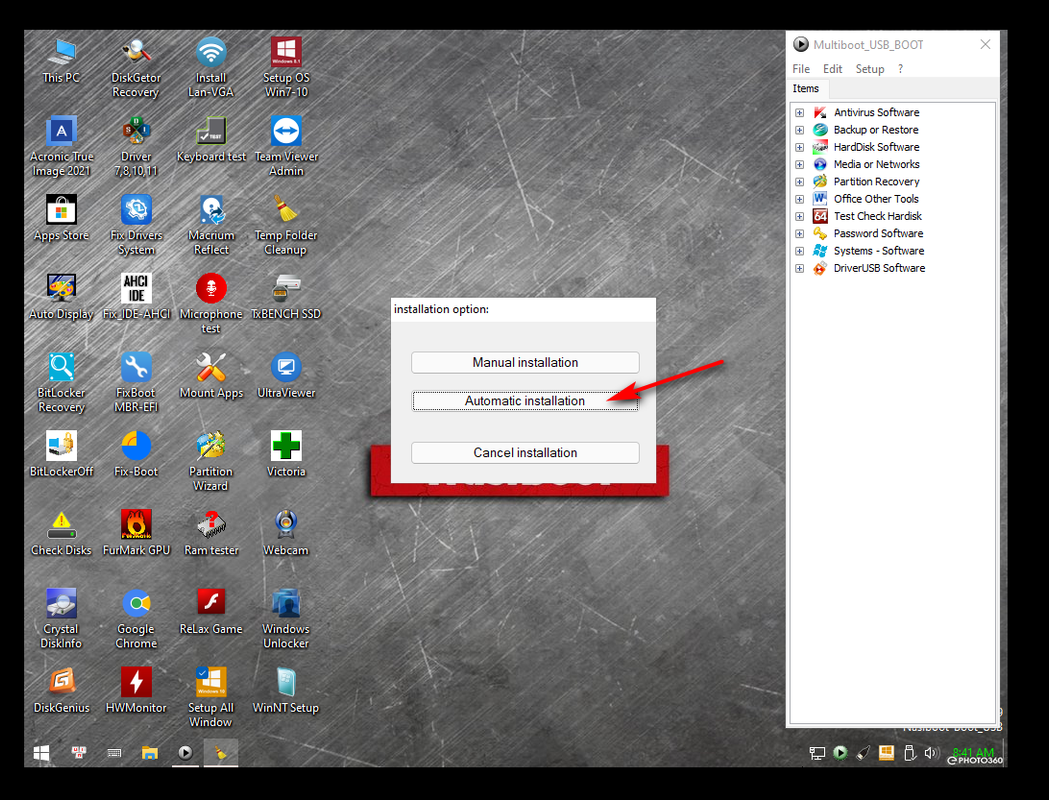Open Driver 7,8,10,11 shortcut
Image resolution: width=1049 pixels, height=800 pixels.
tap(136, 146)
